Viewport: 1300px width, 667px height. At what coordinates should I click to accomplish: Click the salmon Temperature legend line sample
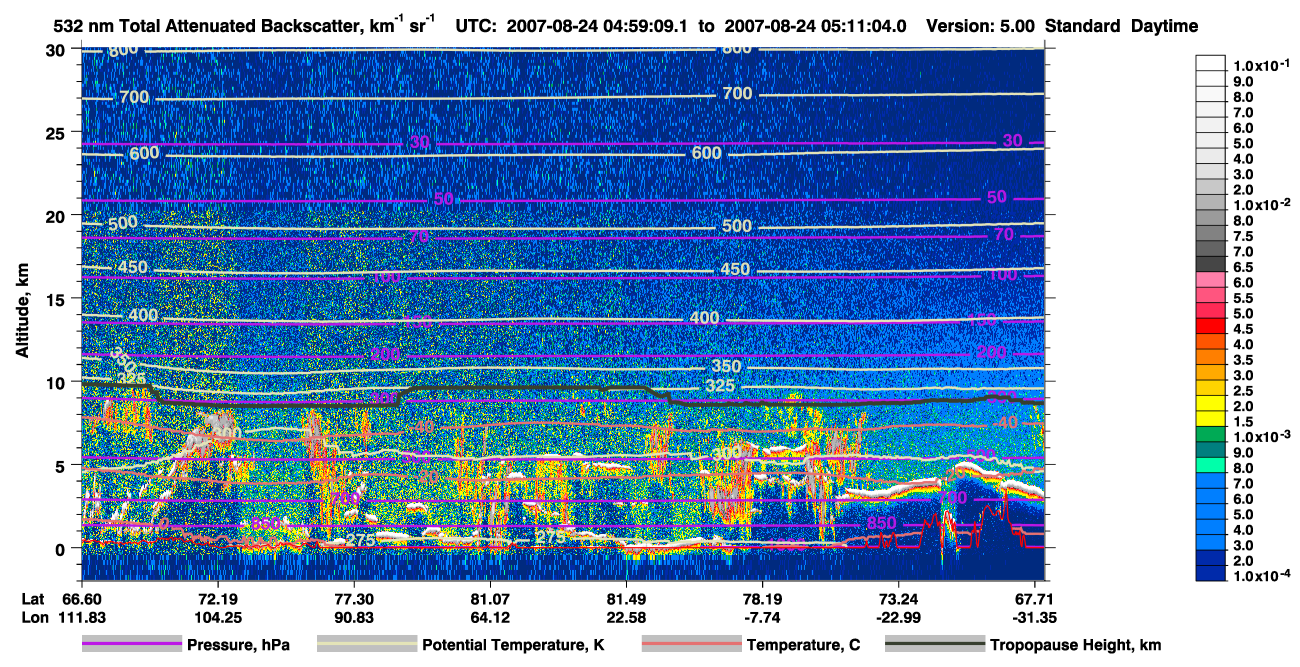coord(692,645)
